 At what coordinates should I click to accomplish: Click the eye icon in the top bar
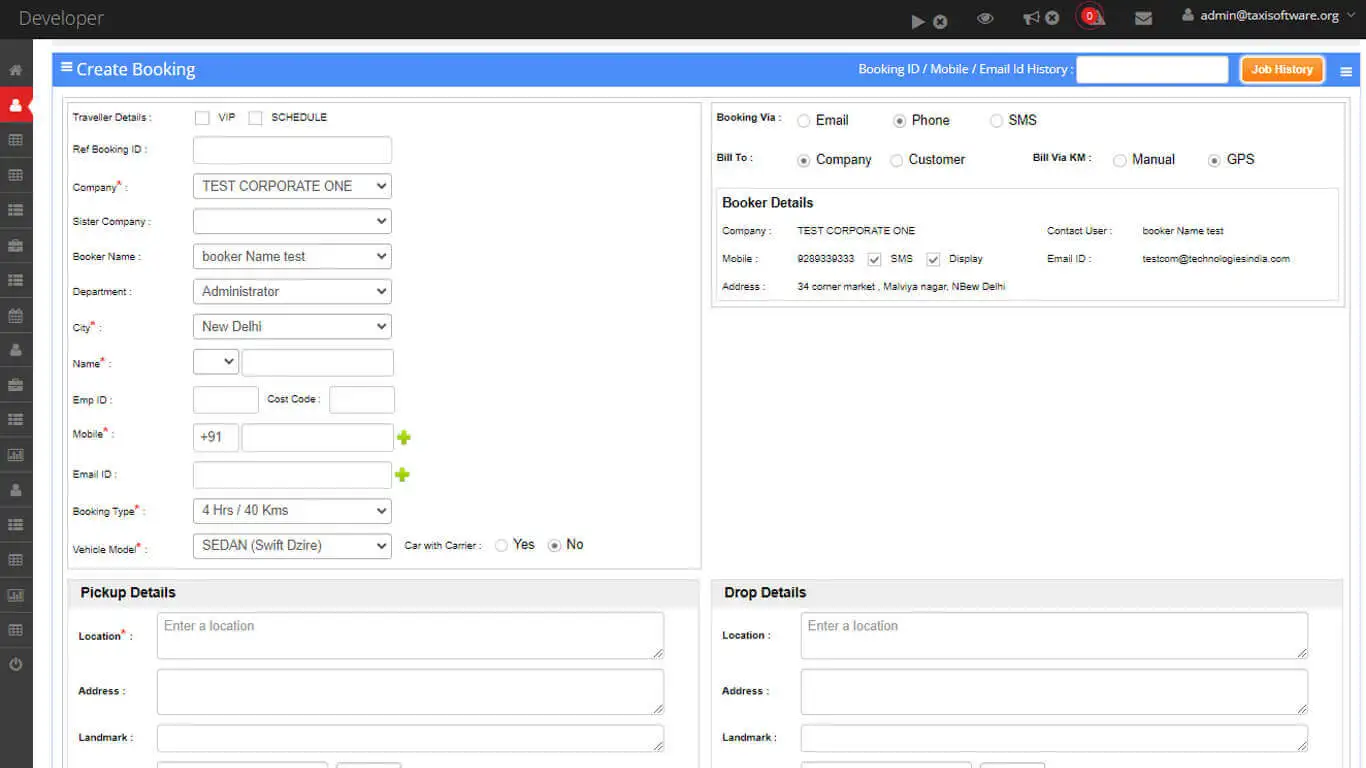click(x=985, y=18)
